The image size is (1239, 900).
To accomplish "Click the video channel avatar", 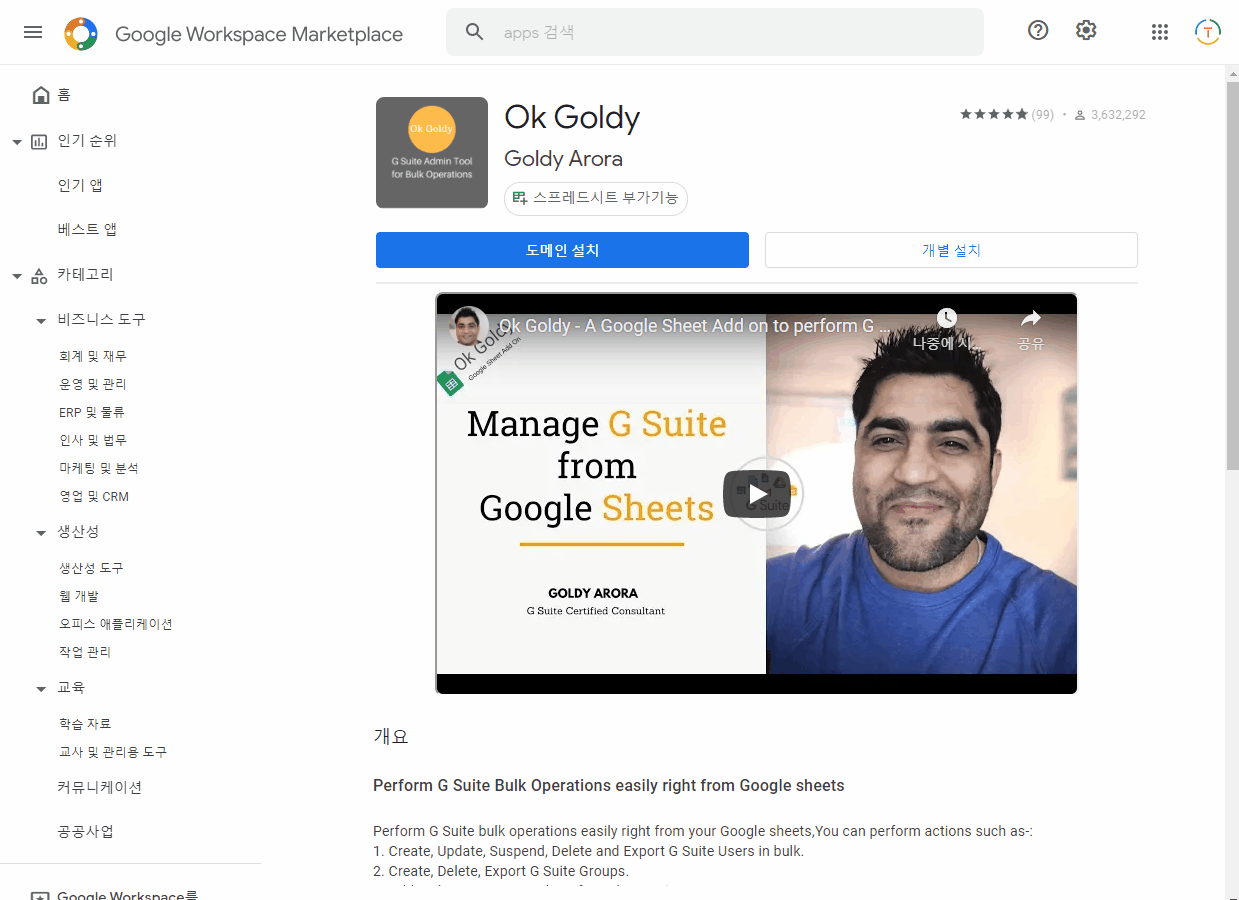I will [468, 326].
